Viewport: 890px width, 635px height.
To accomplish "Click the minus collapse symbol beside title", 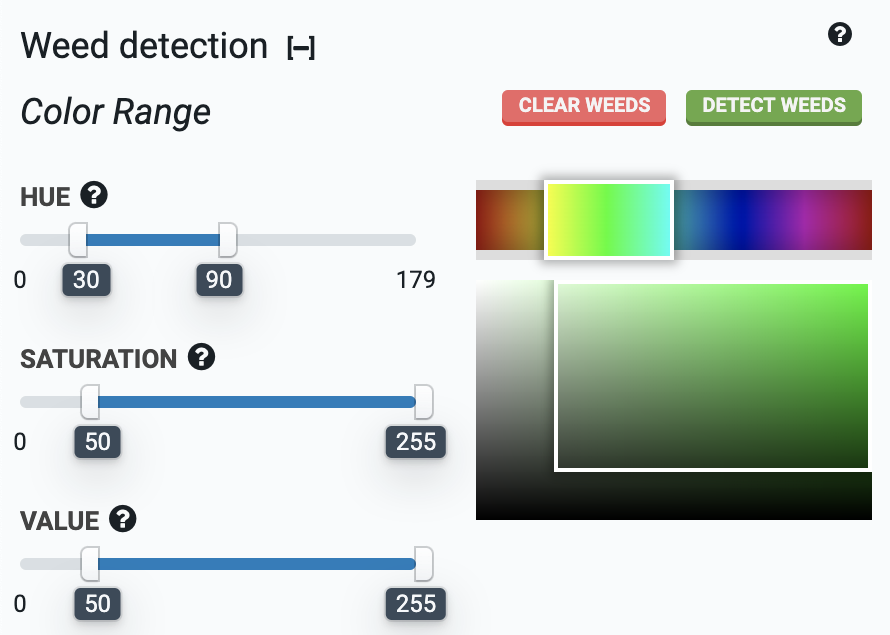I will [x=303, y=46].
